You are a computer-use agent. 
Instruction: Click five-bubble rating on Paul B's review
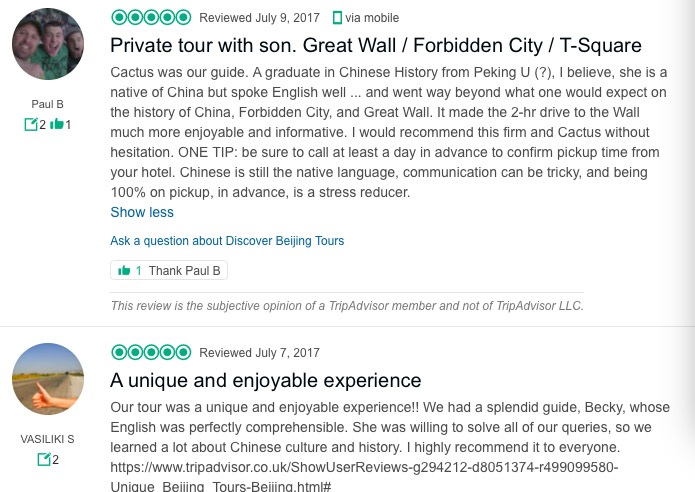[150, 18]
